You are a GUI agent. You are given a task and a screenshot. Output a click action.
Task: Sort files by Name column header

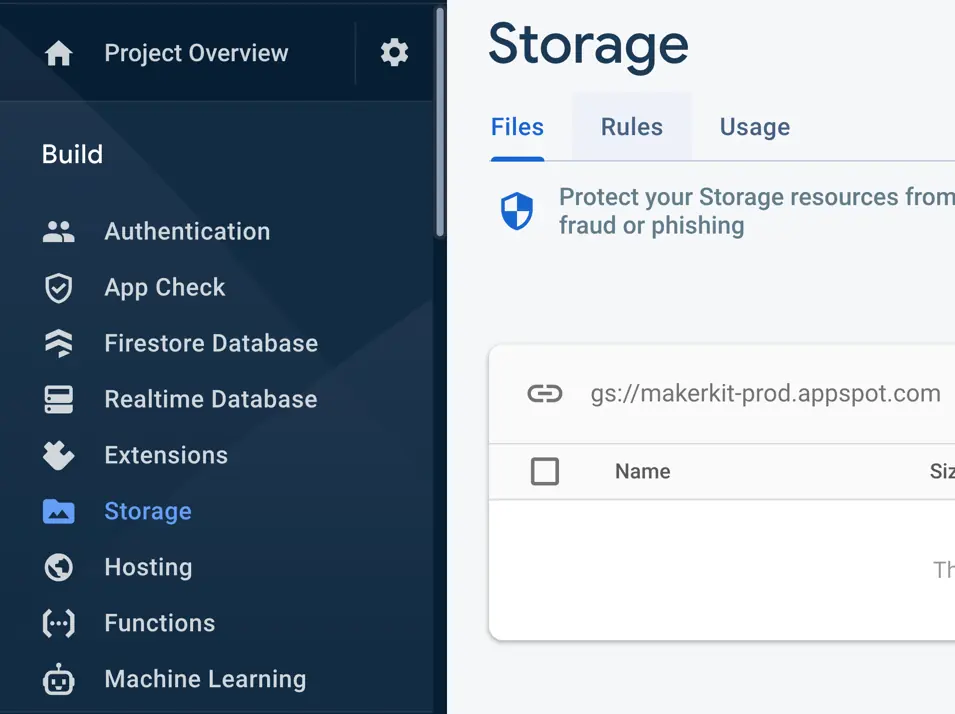pos(642,471)
